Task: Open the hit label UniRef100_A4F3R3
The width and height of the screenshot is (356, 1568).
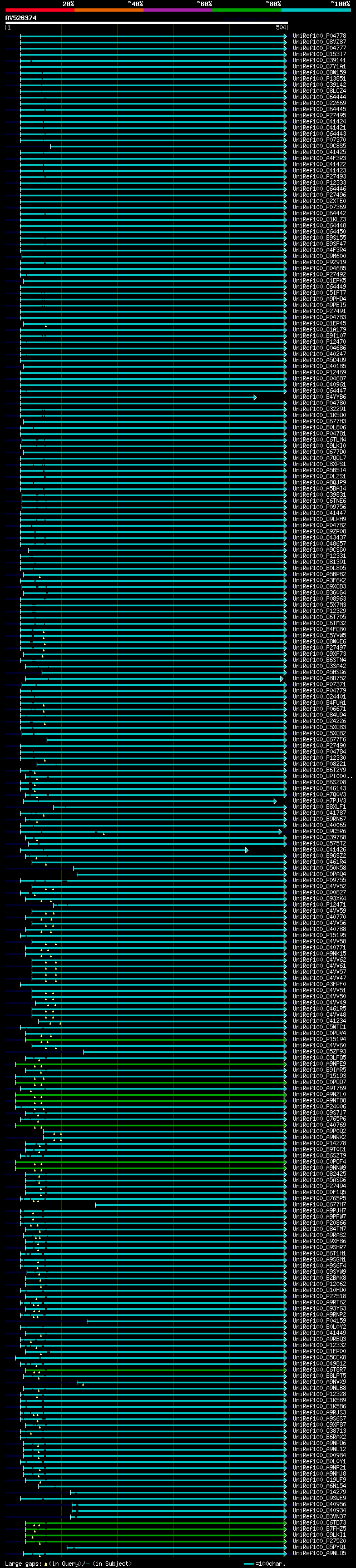Action: coord(319,159)
